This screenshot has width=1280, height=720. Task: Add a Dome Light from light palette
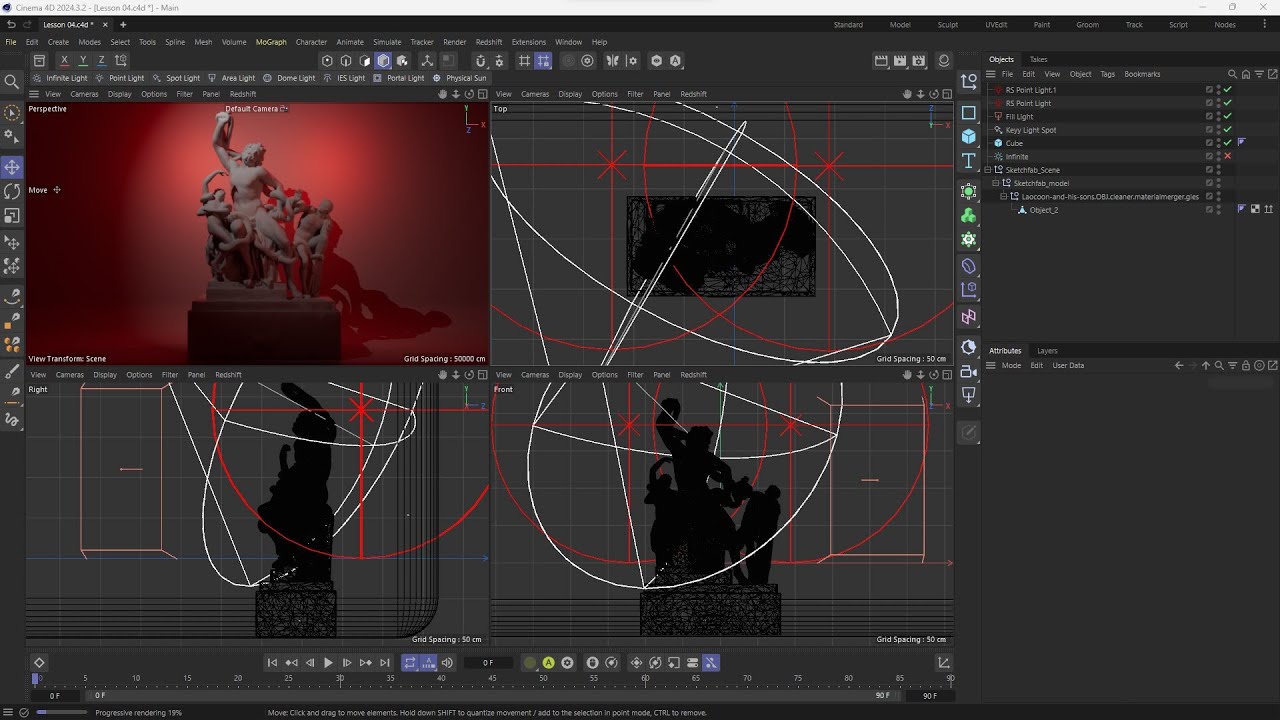(x=289, y=78)
